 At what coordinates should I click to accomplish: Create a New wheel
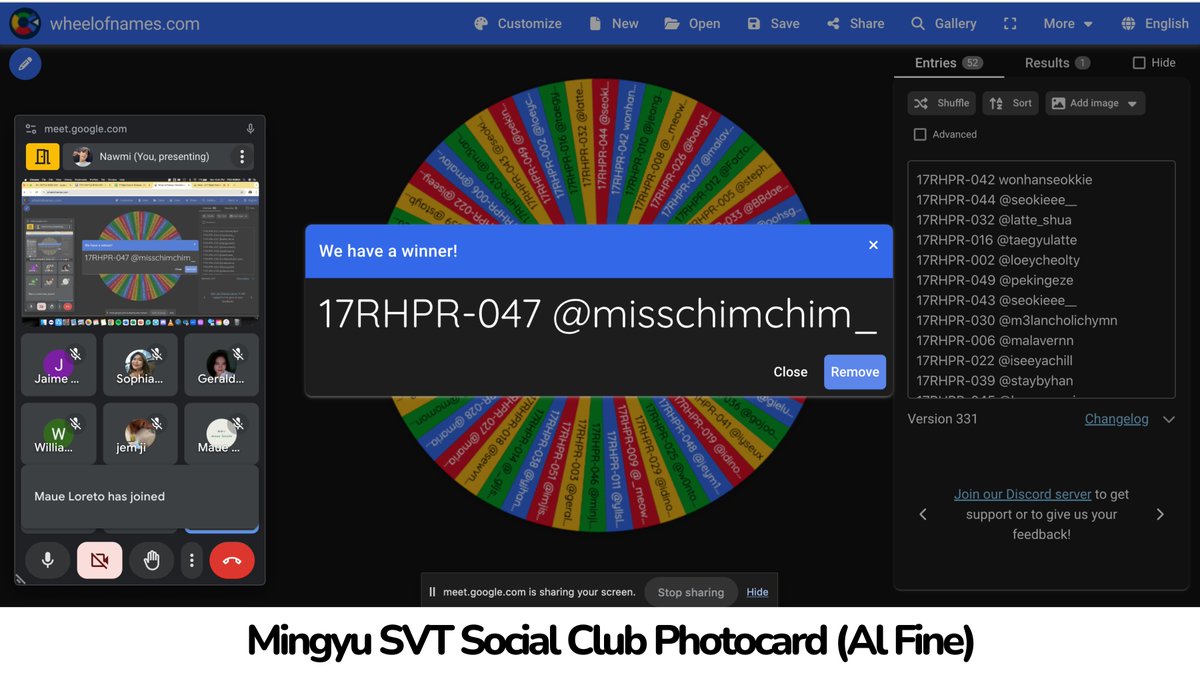tap(613, 23)
